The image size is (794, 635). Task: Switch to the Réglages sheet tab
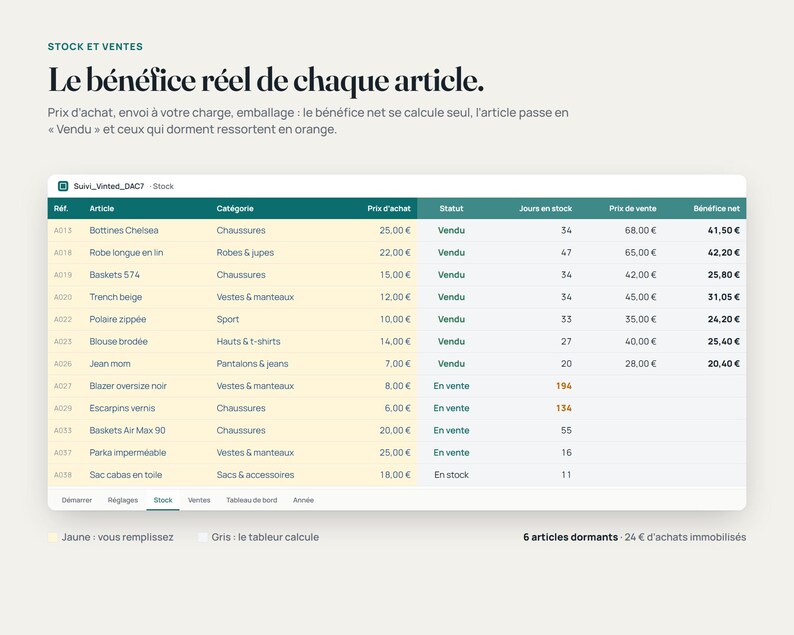click(x=123, y=500)
